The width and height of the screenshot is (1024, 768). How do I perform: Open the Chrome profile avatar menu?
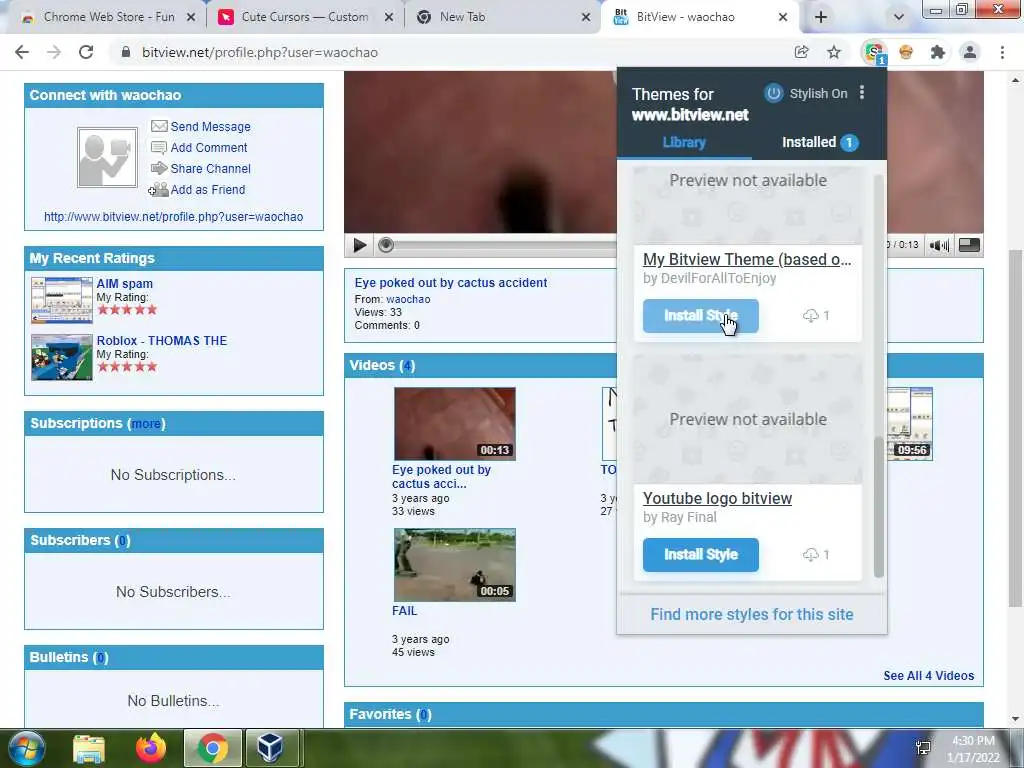click(x=970, y=52)
